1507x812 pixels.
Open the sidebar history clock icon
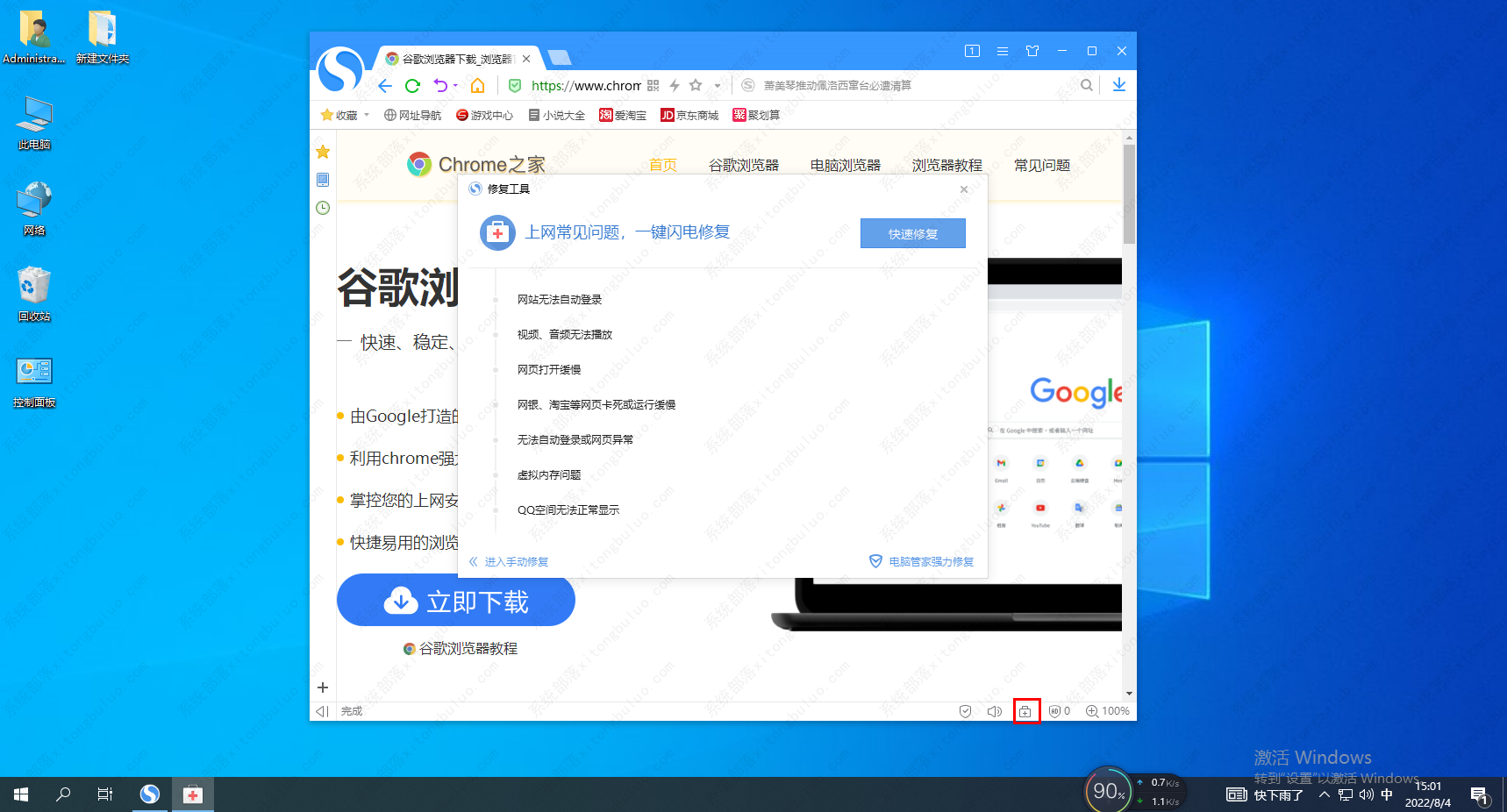point(323,208)
